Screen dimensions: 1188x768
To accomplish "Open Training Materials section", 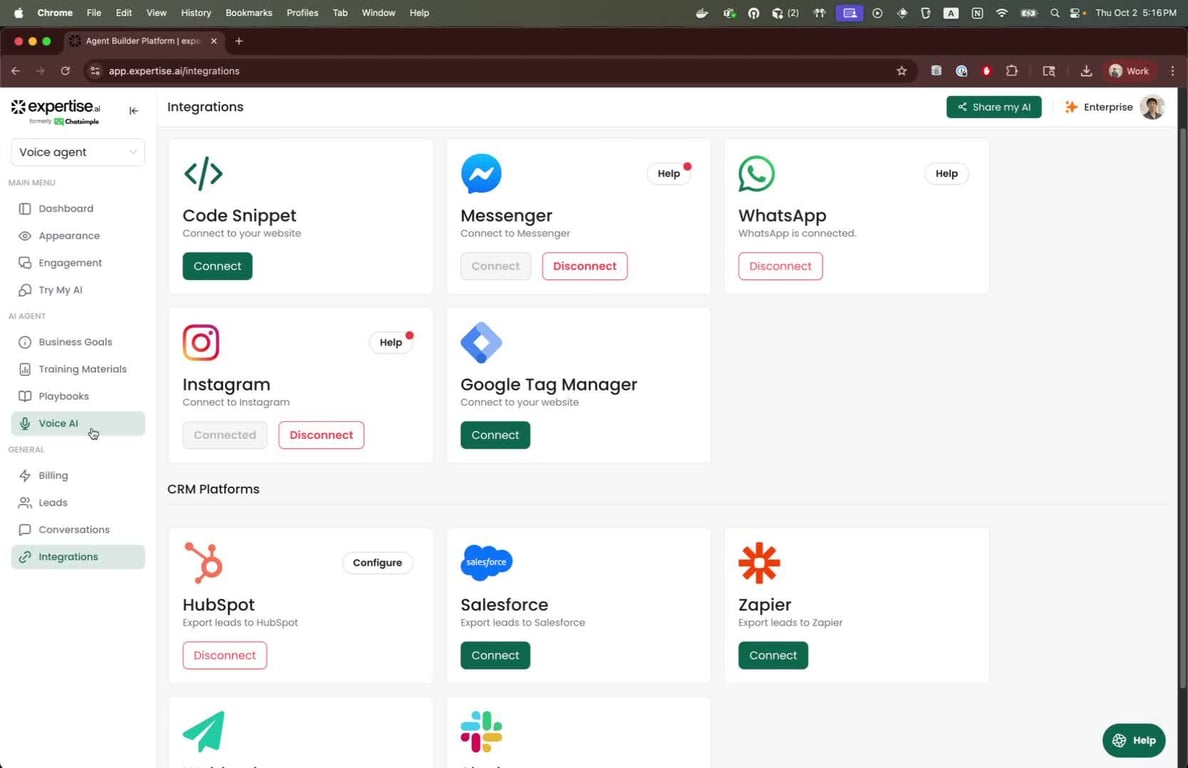I will (77, 369).
